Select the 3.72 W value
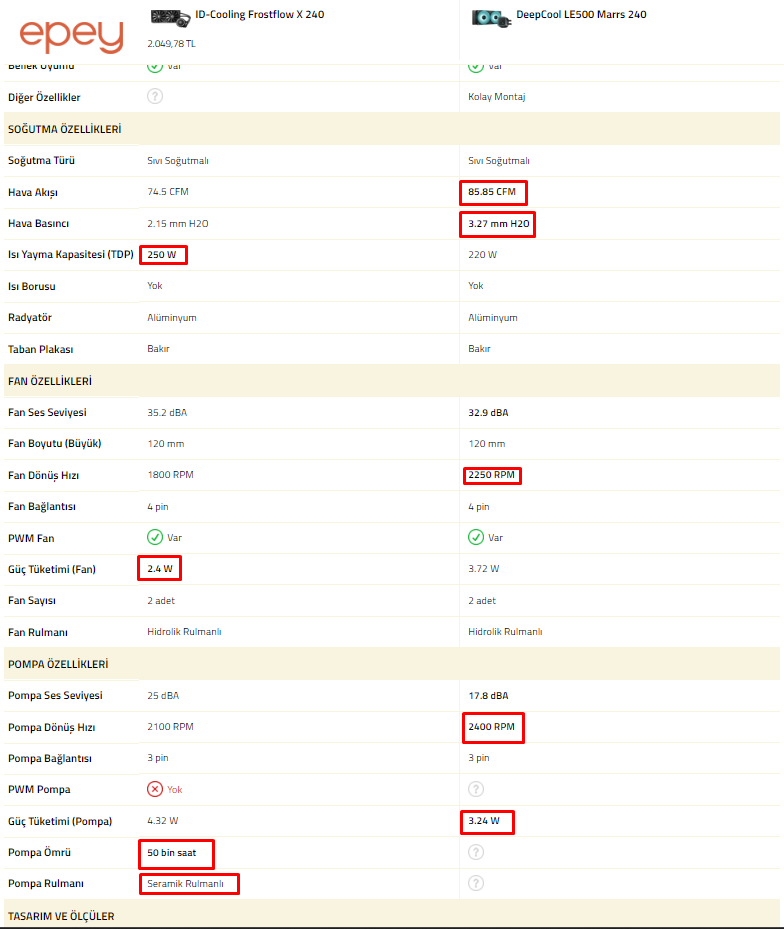Screen dimensions: 784x929 tap(484, 569)
